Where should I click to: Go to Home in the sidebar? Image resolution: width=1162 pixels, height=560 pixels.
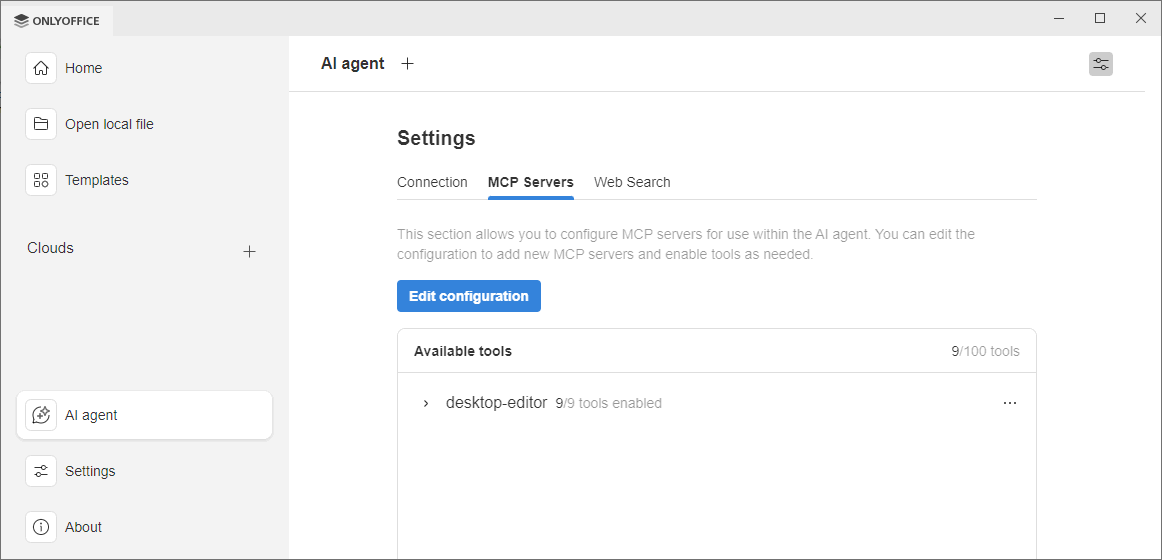[x=145, y=68]
